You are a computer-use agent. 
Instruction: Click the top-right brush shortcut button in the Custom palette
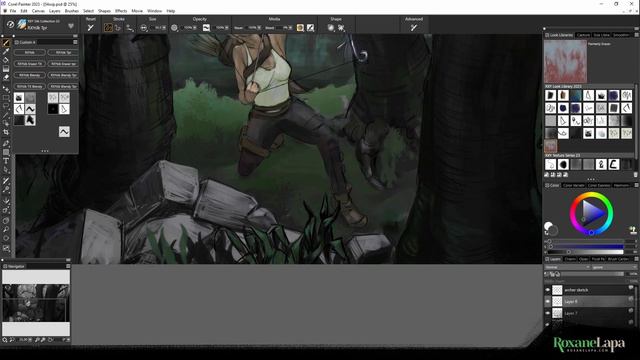pos(63,53)
